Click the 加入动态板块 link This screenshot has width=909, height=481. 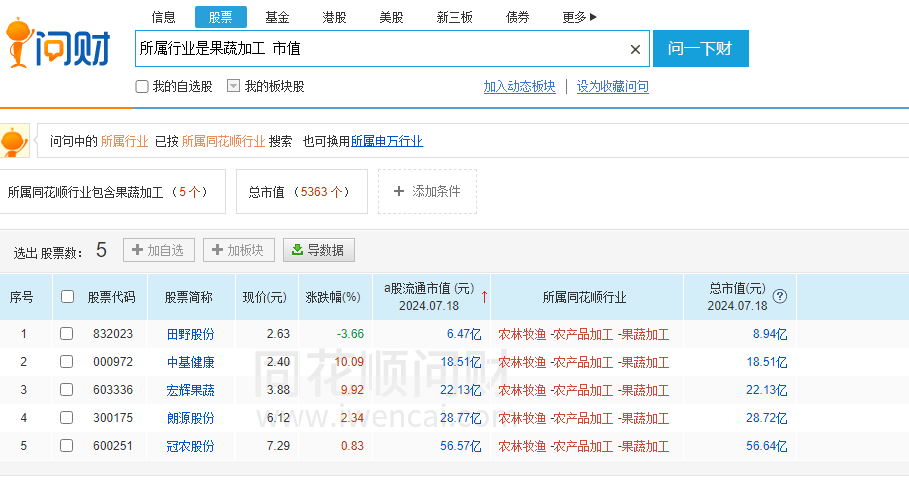519,86
